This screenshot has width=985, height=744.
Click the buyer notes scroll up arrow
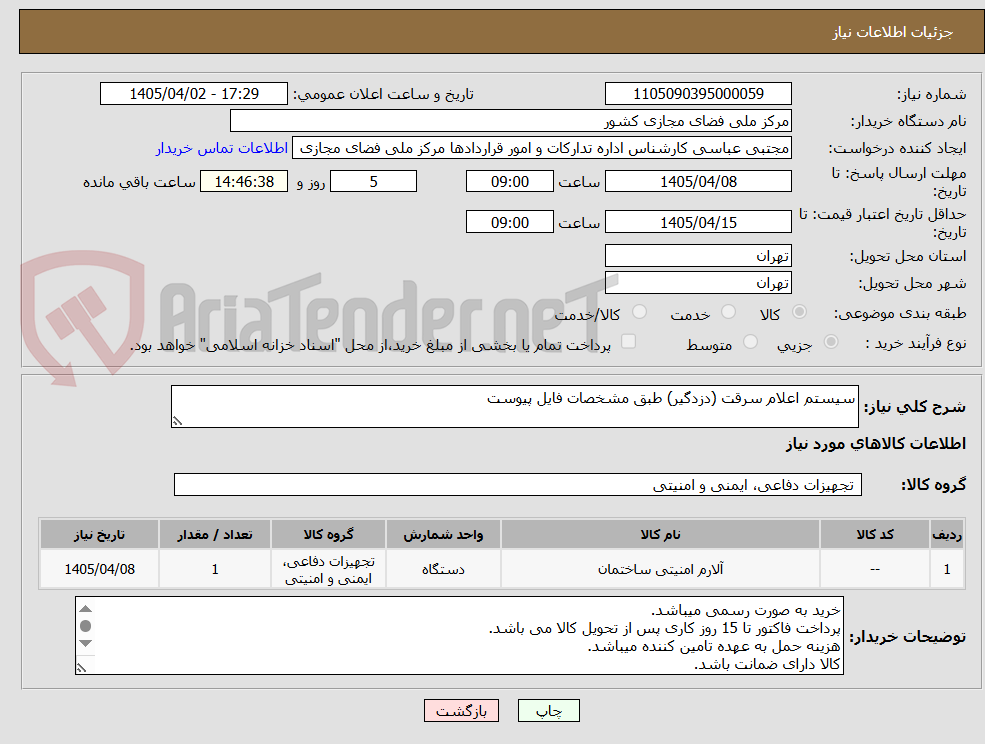(85, 609)
